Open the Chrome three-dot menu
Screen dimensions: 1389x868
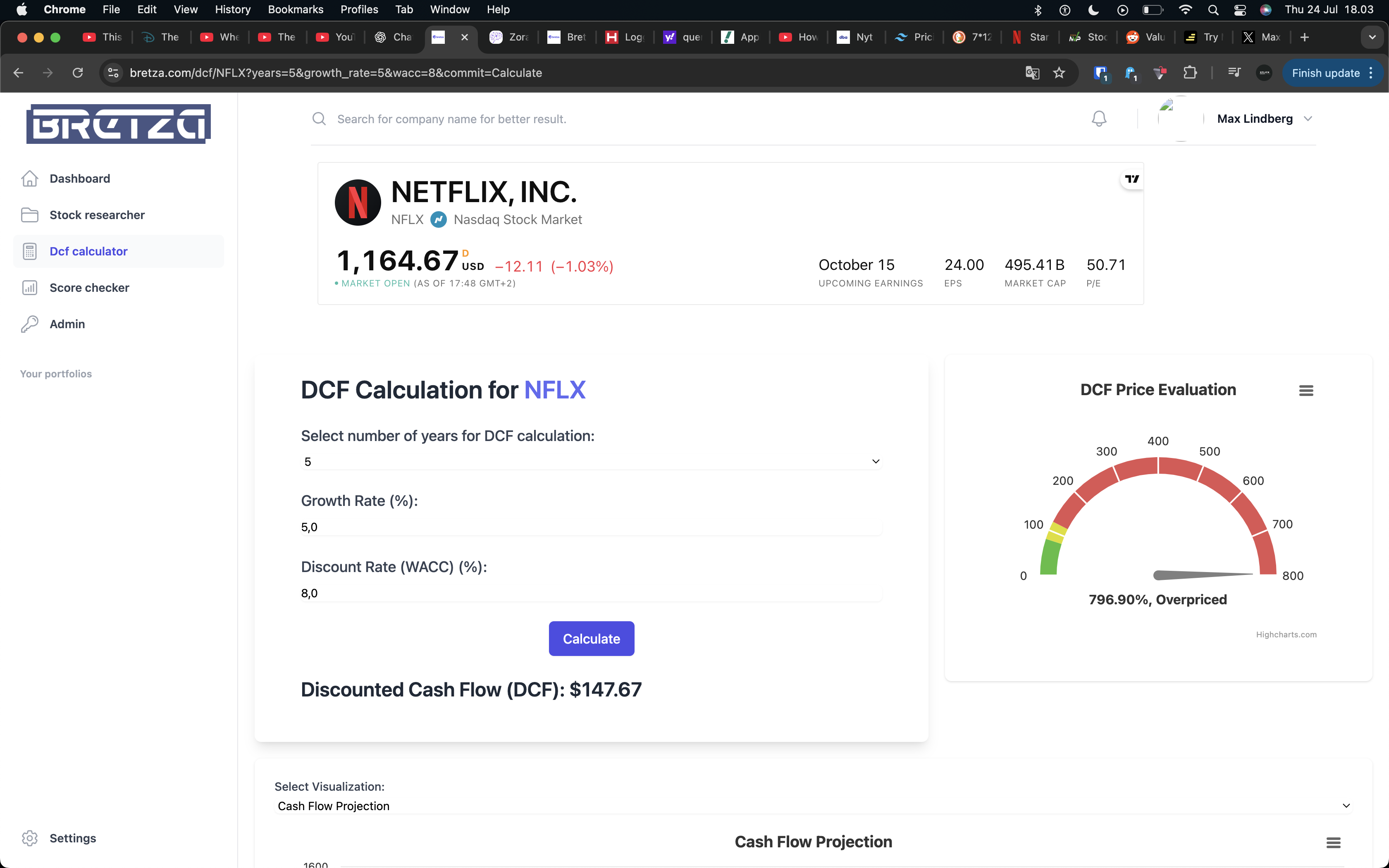[1371, 73]
